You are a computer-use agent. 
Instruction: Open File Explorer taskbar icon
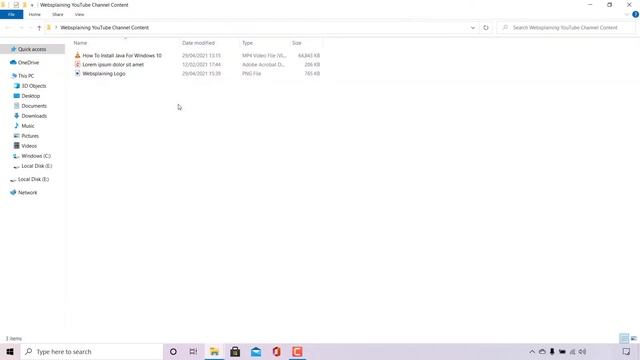214,351
